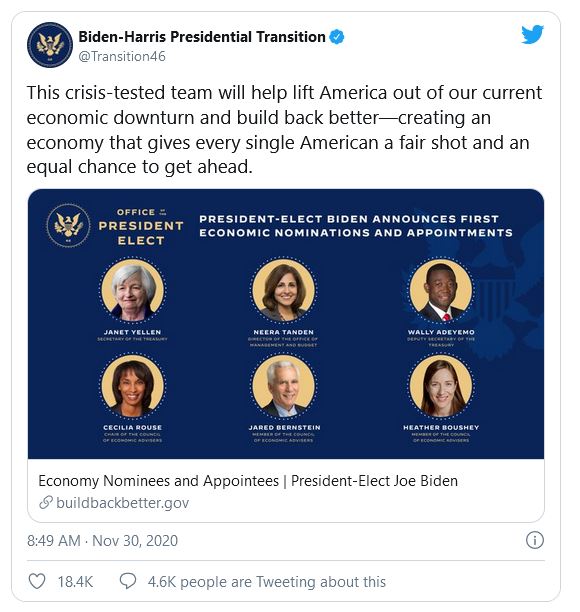Viewport: 580px width, 612px height.
Task: Visit the buildbackbetter.gov link
Action: 123,503
